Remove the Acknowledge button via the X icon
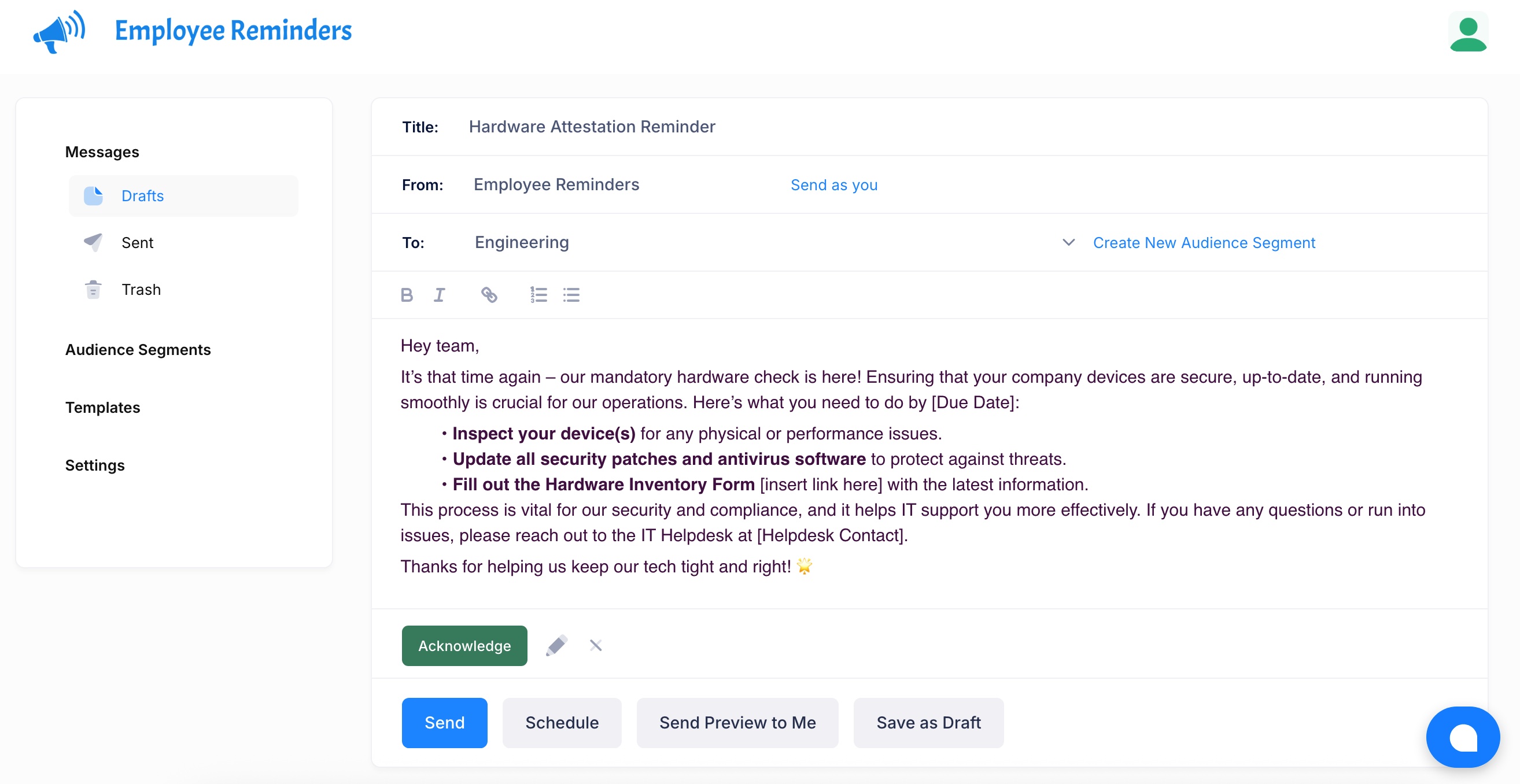This screenshot has height=784, width=1520. point(595,645)
